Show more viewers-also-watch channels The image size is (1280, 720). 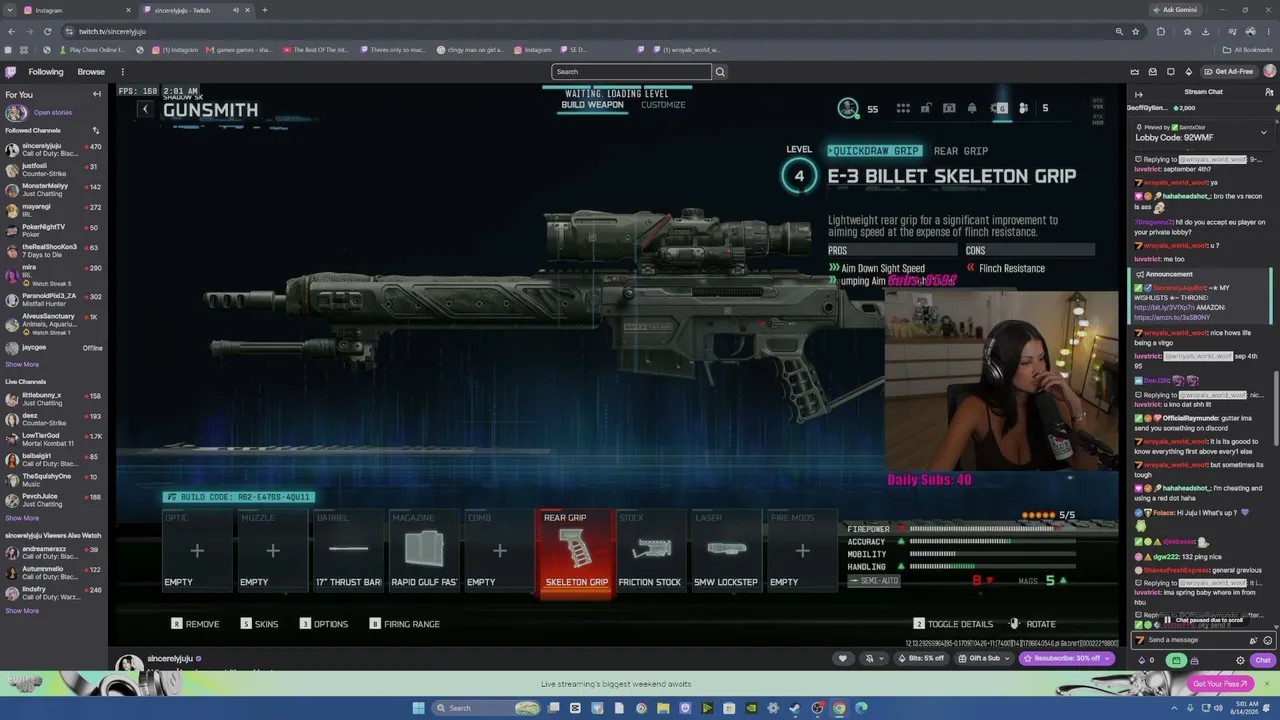tap(22, 610)
